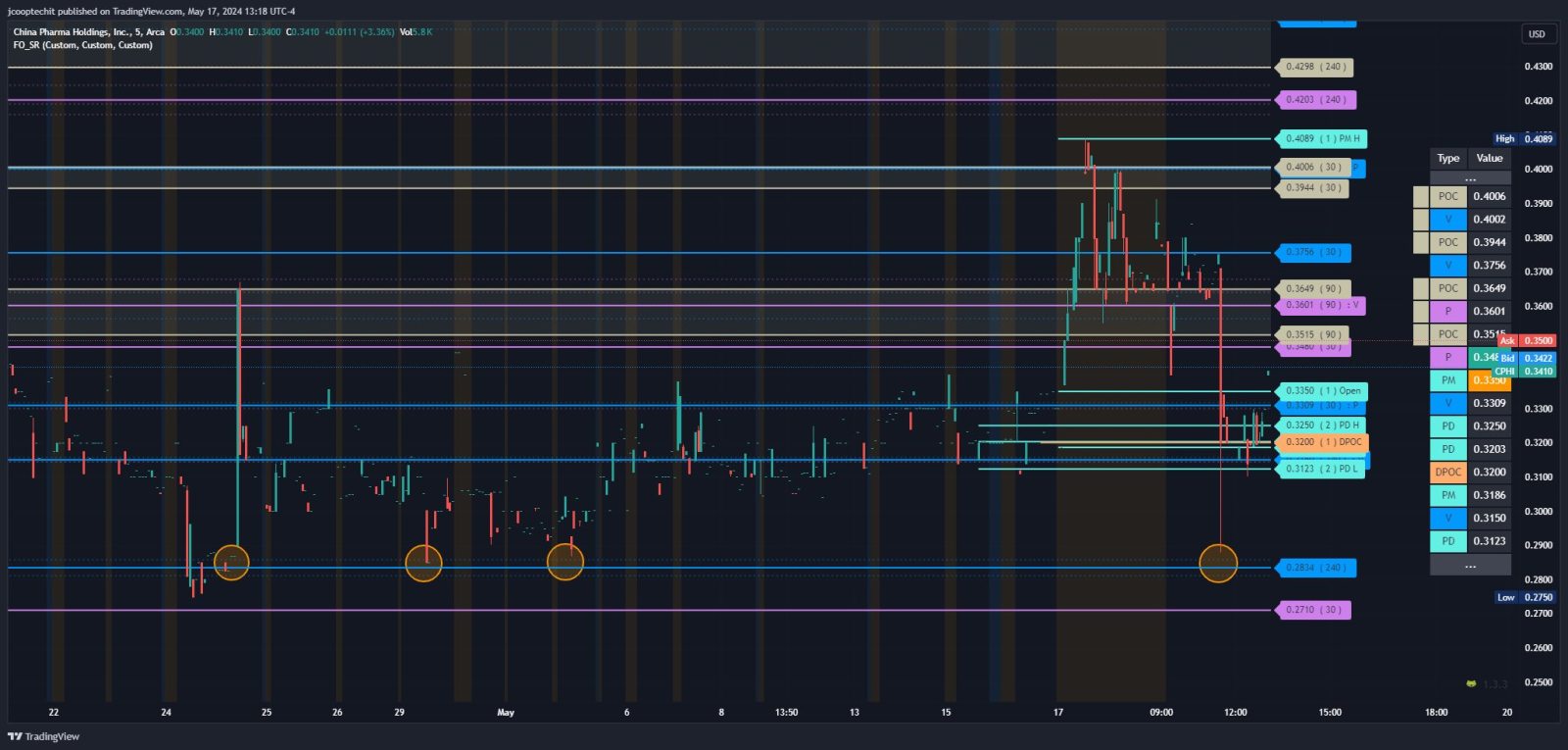Click the jcooptechit publisher header text
The height and width of the screenshot is (750, 1568).
(x=152, y=11)
